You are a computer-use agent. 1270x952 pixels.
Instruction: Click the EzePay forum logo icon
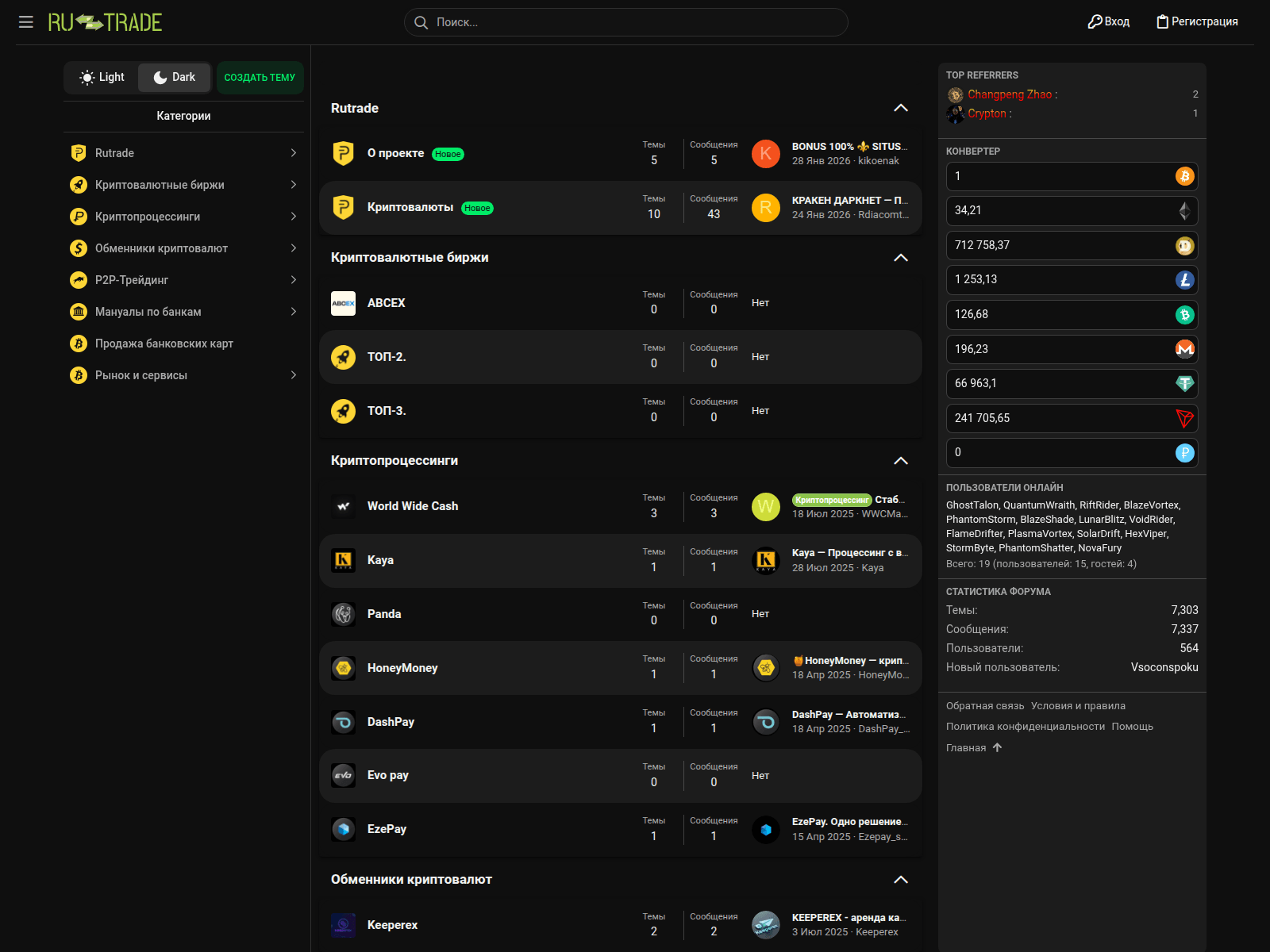tap(343, 829)
